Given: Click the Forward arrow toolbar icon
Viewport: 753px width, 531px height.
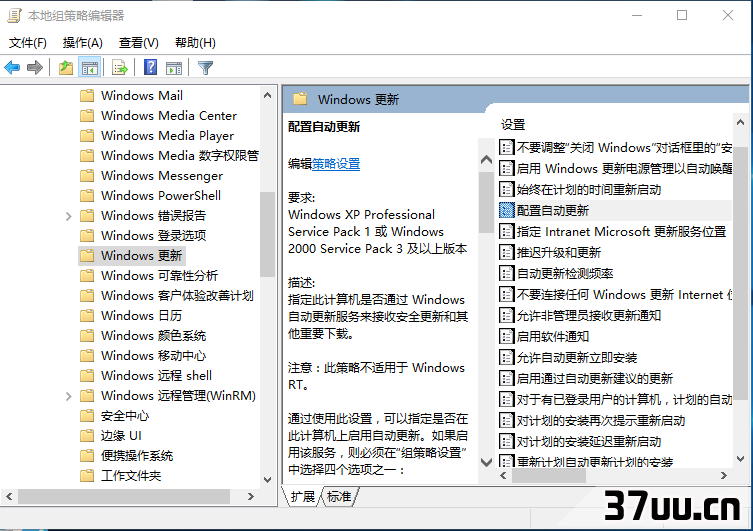Looking at the screenshot, I should click(x=35, y=68).
